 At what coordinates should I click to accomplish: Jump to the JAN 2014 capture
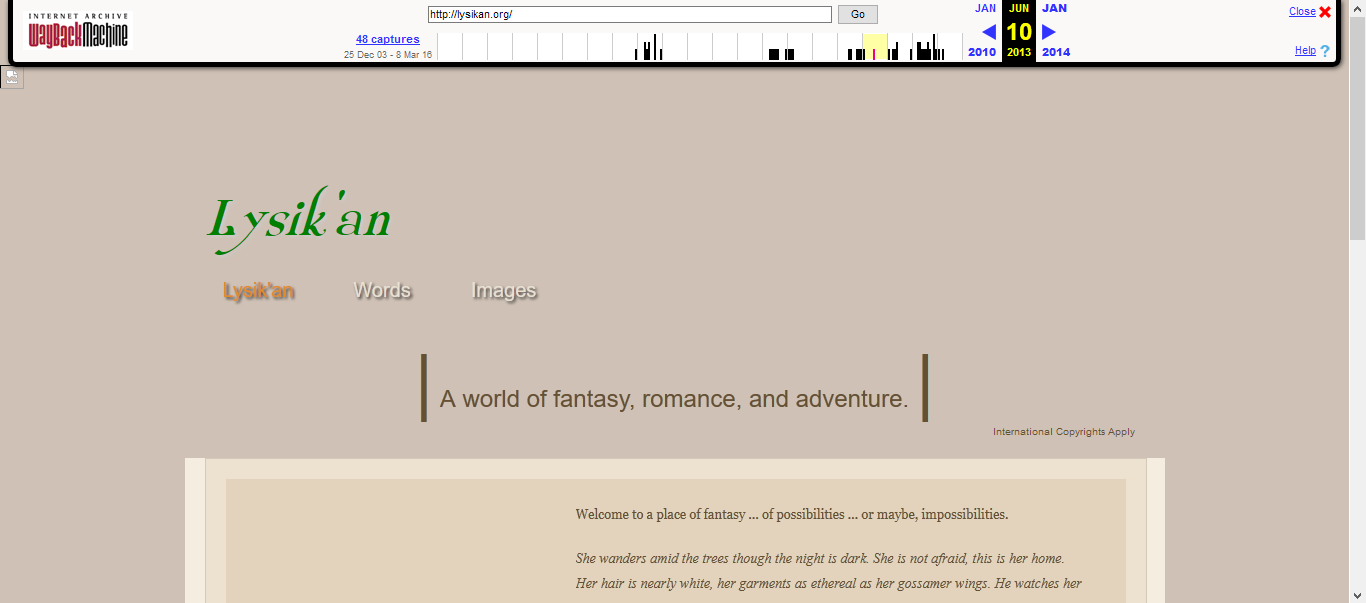(1054, 8)
